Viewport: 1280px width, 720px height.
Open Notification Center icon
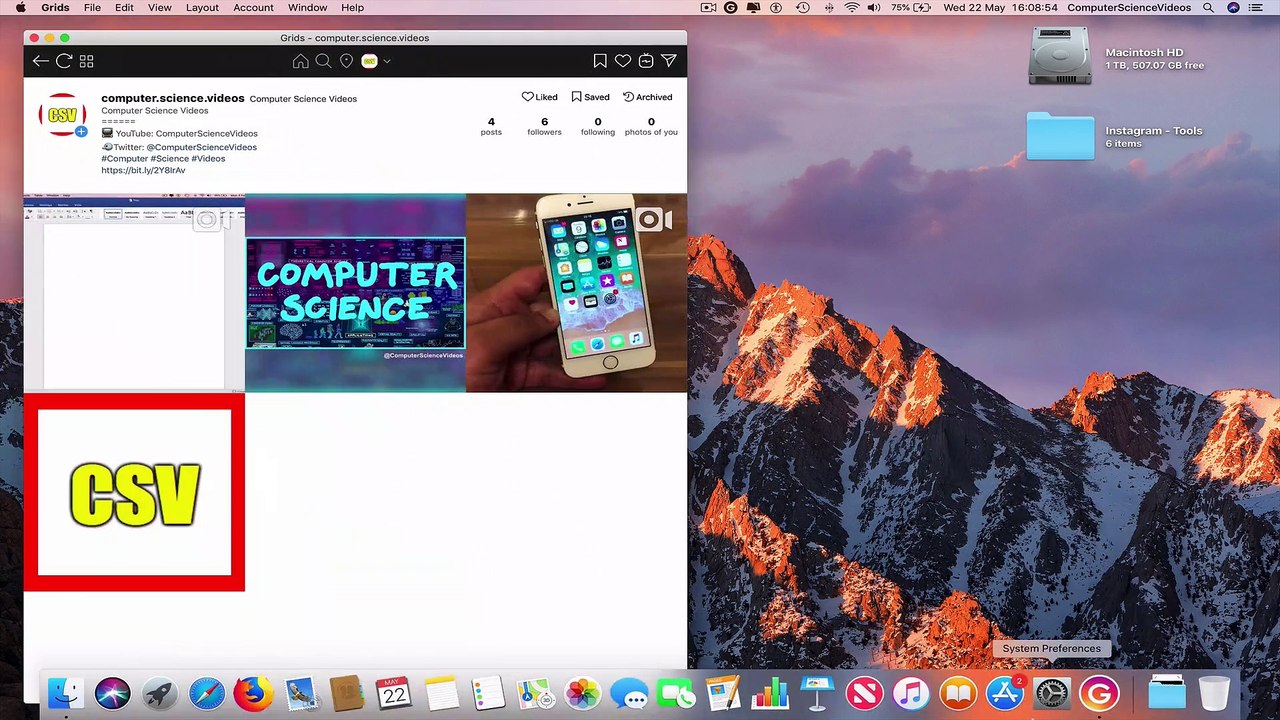(x=1257, y=8)
